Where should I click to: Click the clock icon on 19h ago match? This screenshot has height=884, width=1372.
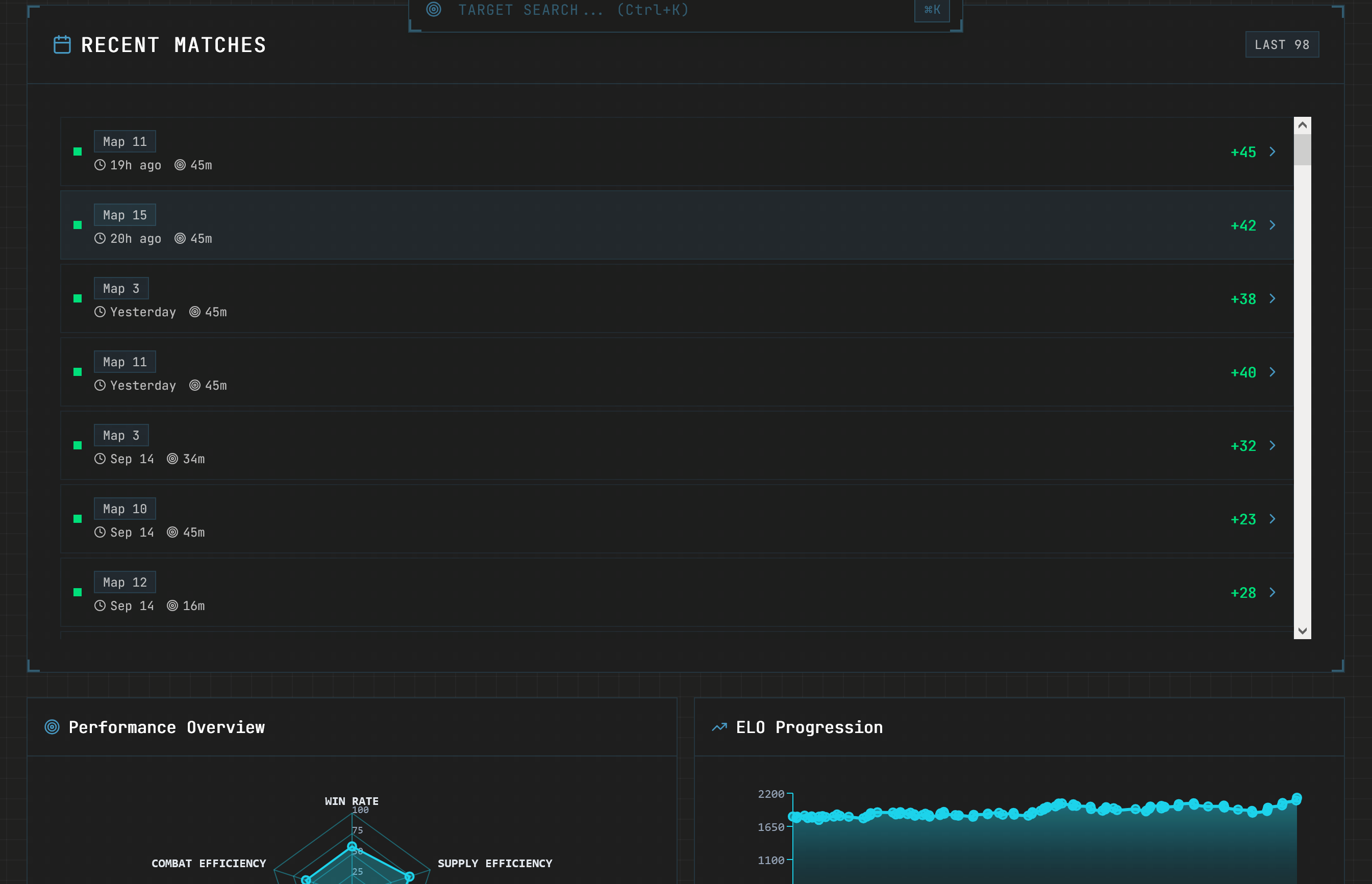(100, 165)
